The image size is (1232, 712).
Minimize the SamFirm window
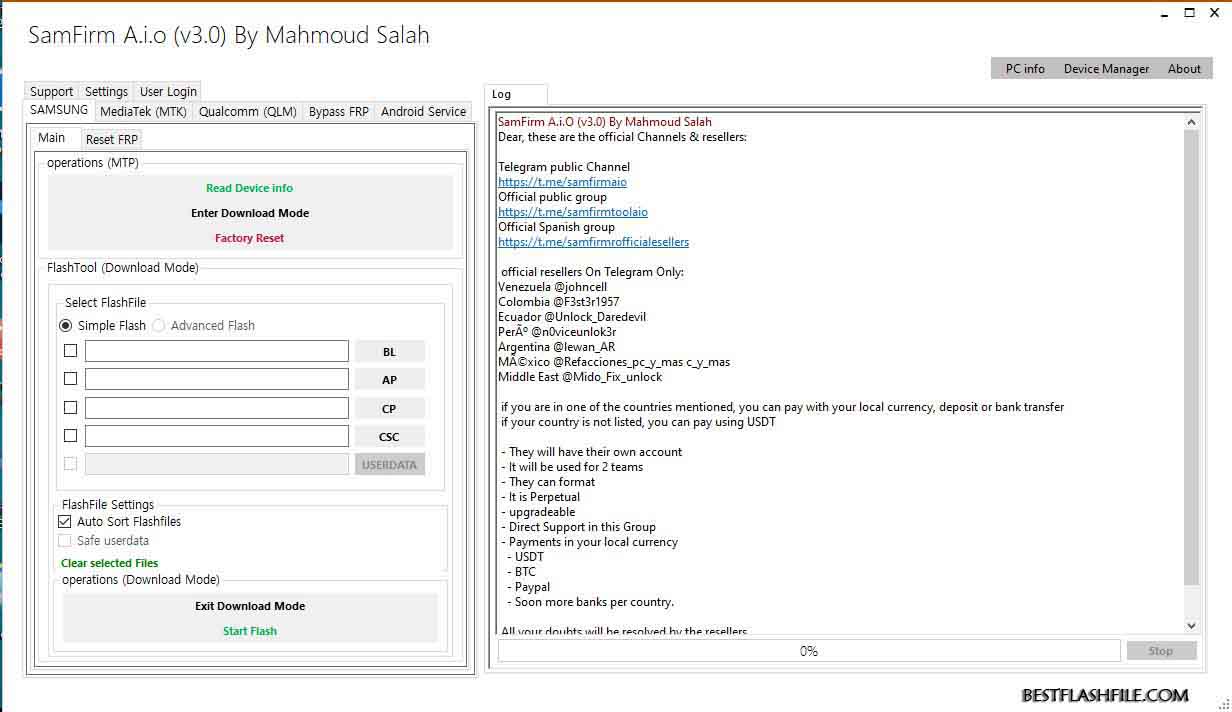[x=1165, y=14]
